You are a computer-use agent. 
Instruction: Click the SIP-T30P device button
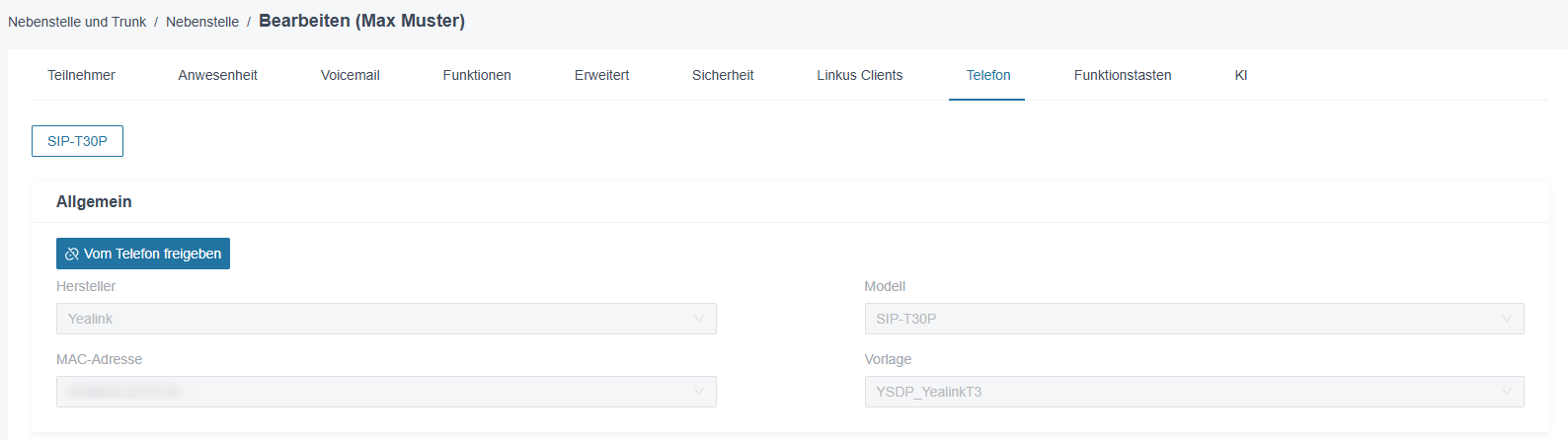77,141
